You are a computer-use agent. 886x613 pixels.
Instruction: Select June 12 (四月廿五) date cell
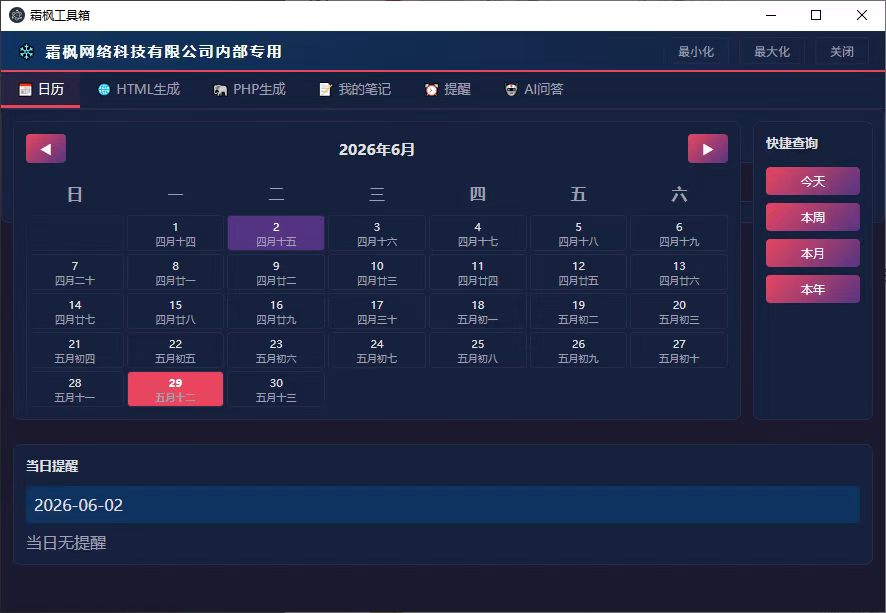(579, 272)
